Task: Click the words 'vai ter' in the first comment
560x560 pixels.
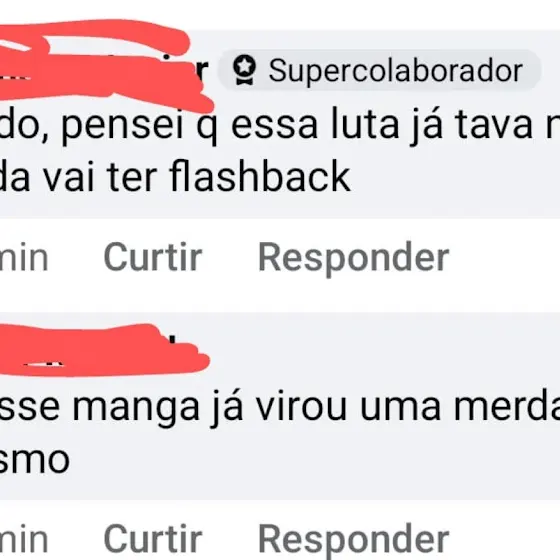Action: [x=100, y=177]
